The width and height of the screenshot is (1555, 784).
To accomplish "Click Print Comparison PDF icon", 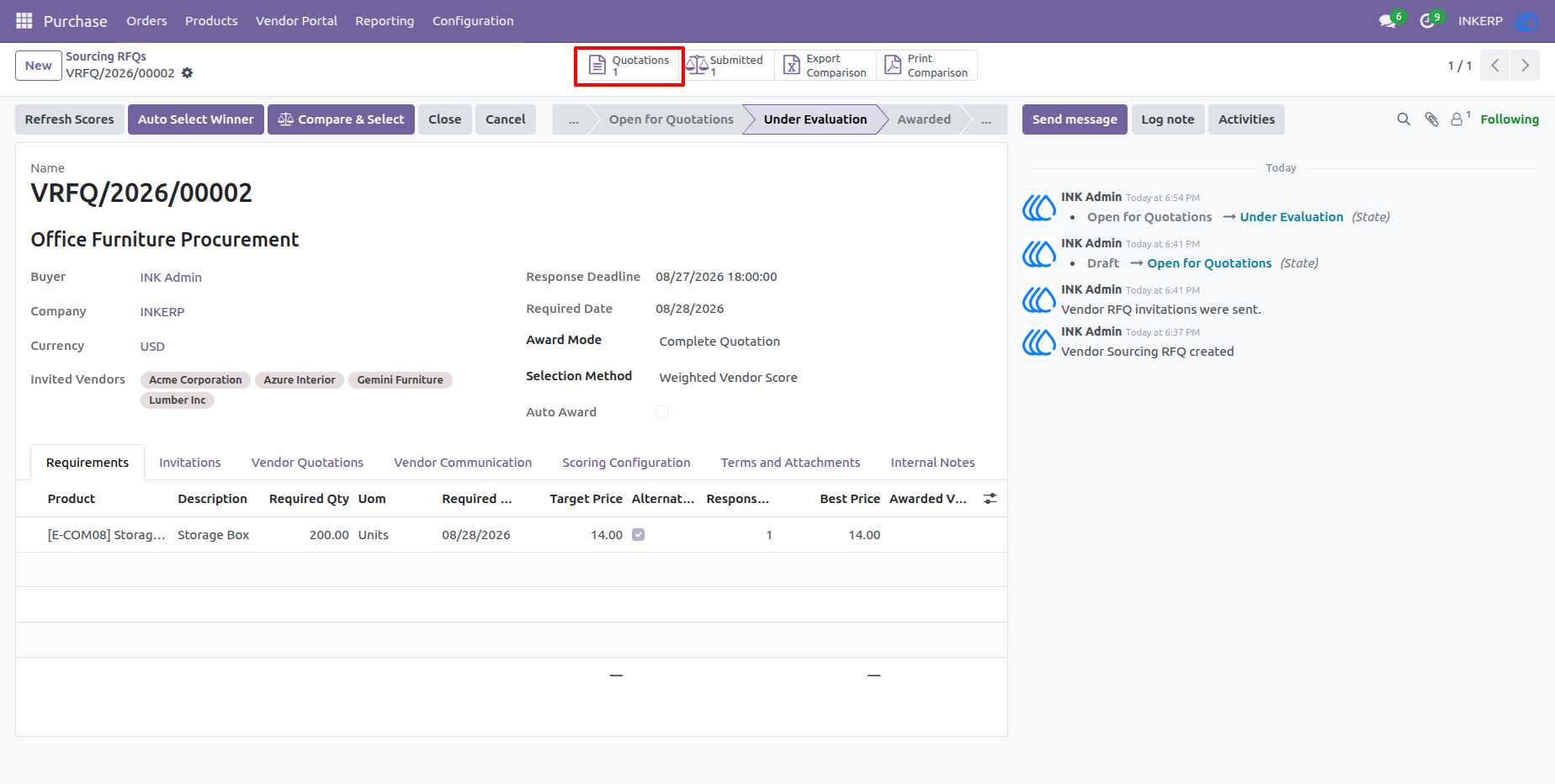I will (x=893, y=66).
